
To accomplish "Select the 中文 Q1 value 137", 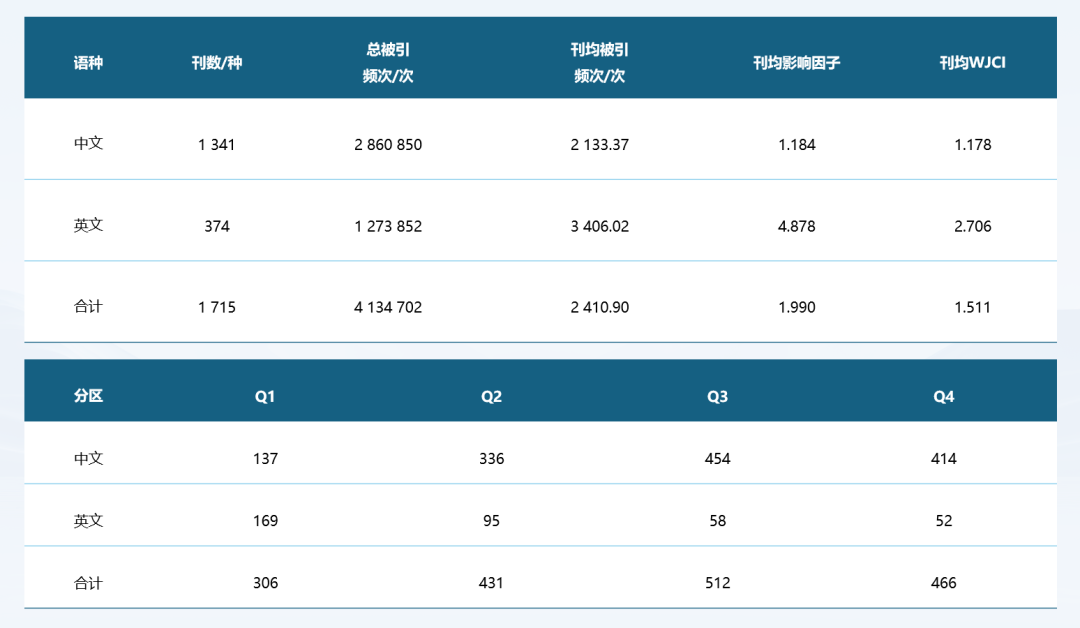I will click(265, 459).
